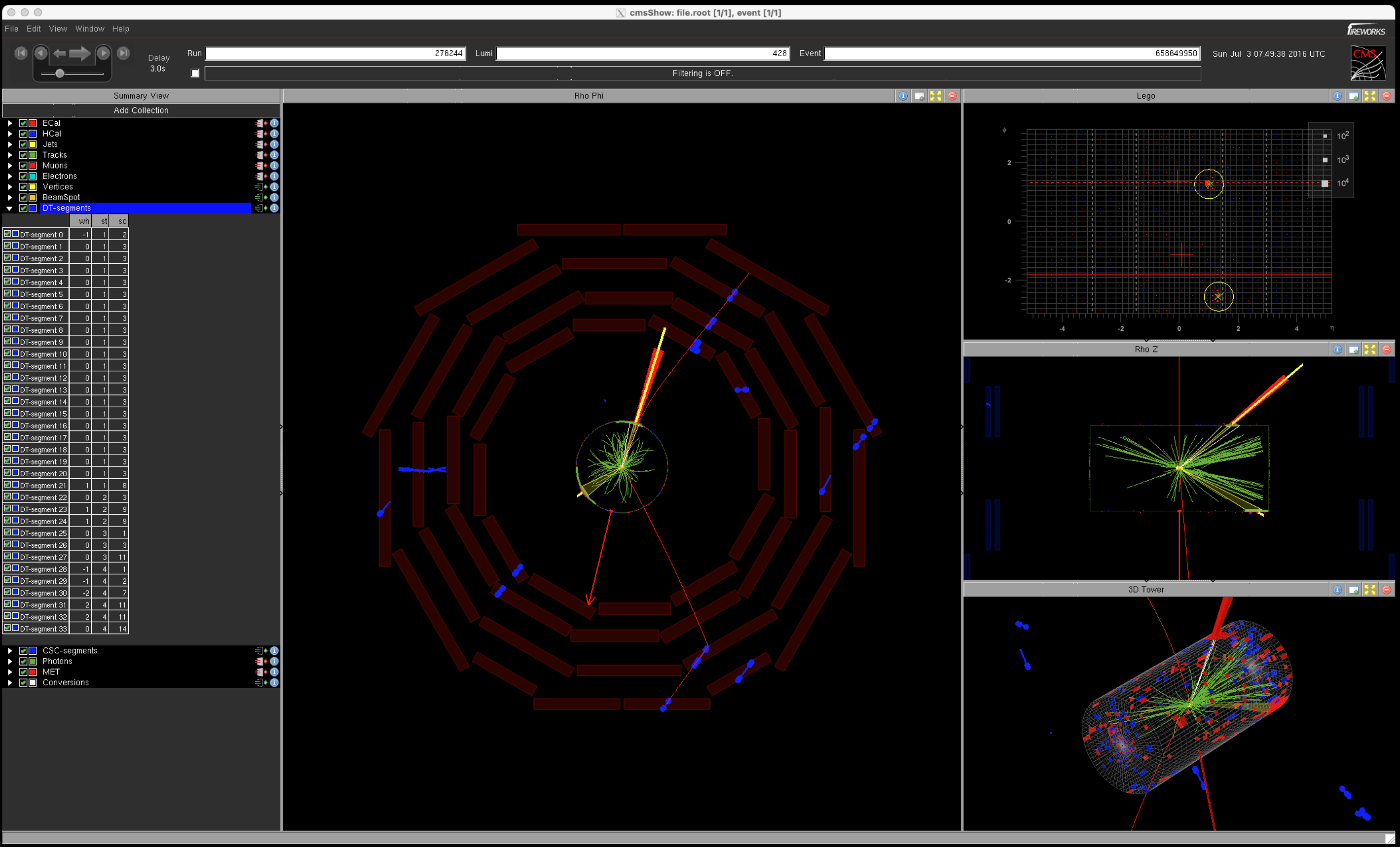Open the Edit menu
The image size is (1400, 847).
(34, 29)
